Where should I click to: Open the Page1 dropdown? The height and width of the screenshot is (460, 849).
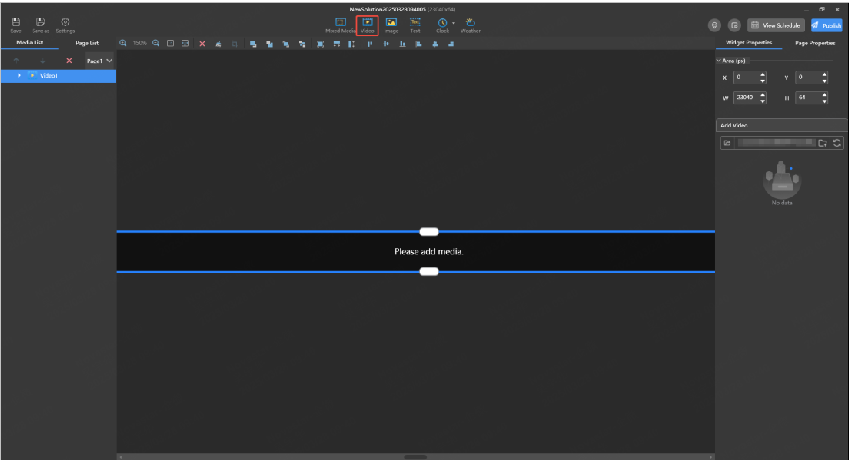[x=100, y=61]
